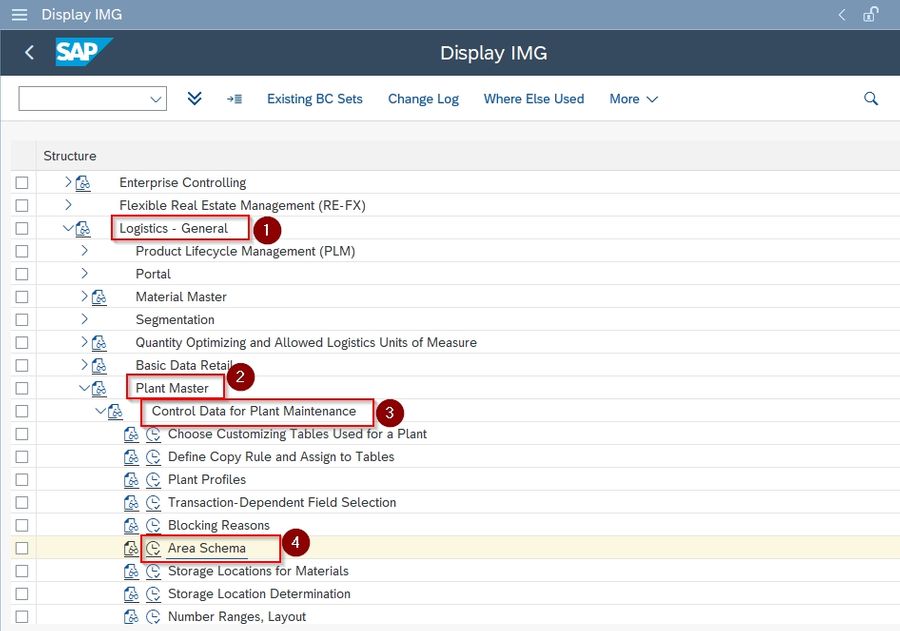Click the position/indent list toolbar icon
This screenshot has width=900, height=631.
point(234,99)
